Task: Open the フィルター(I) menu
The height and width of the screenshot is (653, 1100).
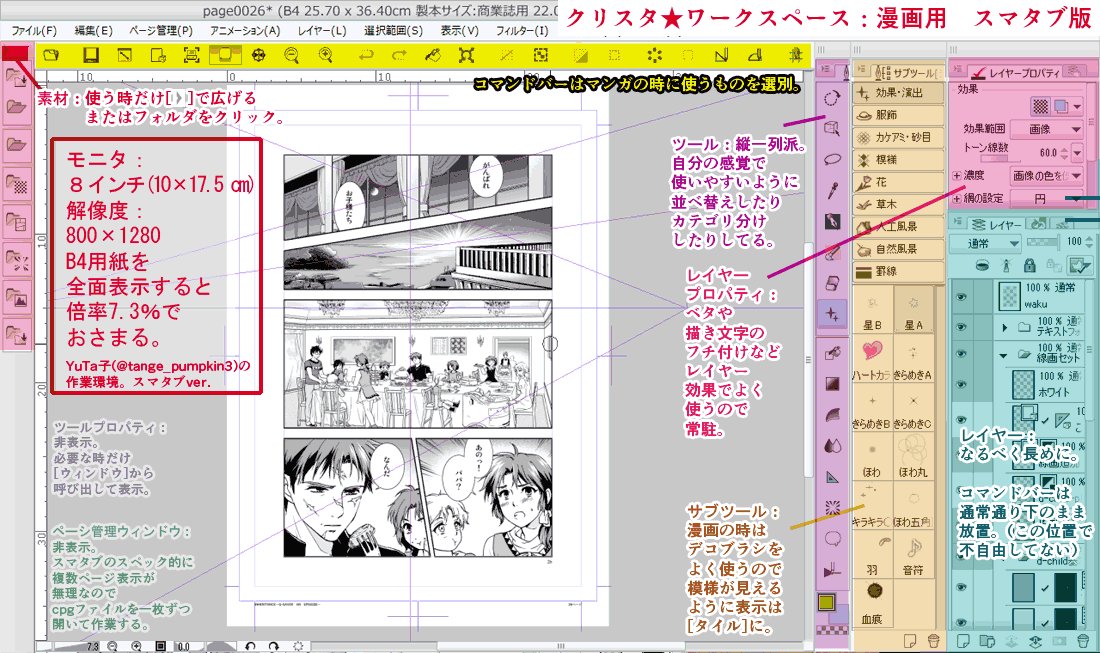Action: (x=523, y=31)
